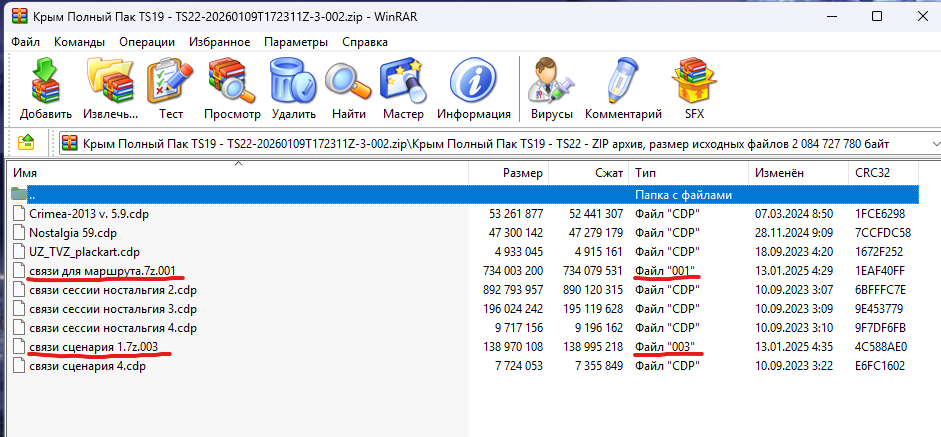Open the Просмотр (View) tool

click(x=232, y=90)
